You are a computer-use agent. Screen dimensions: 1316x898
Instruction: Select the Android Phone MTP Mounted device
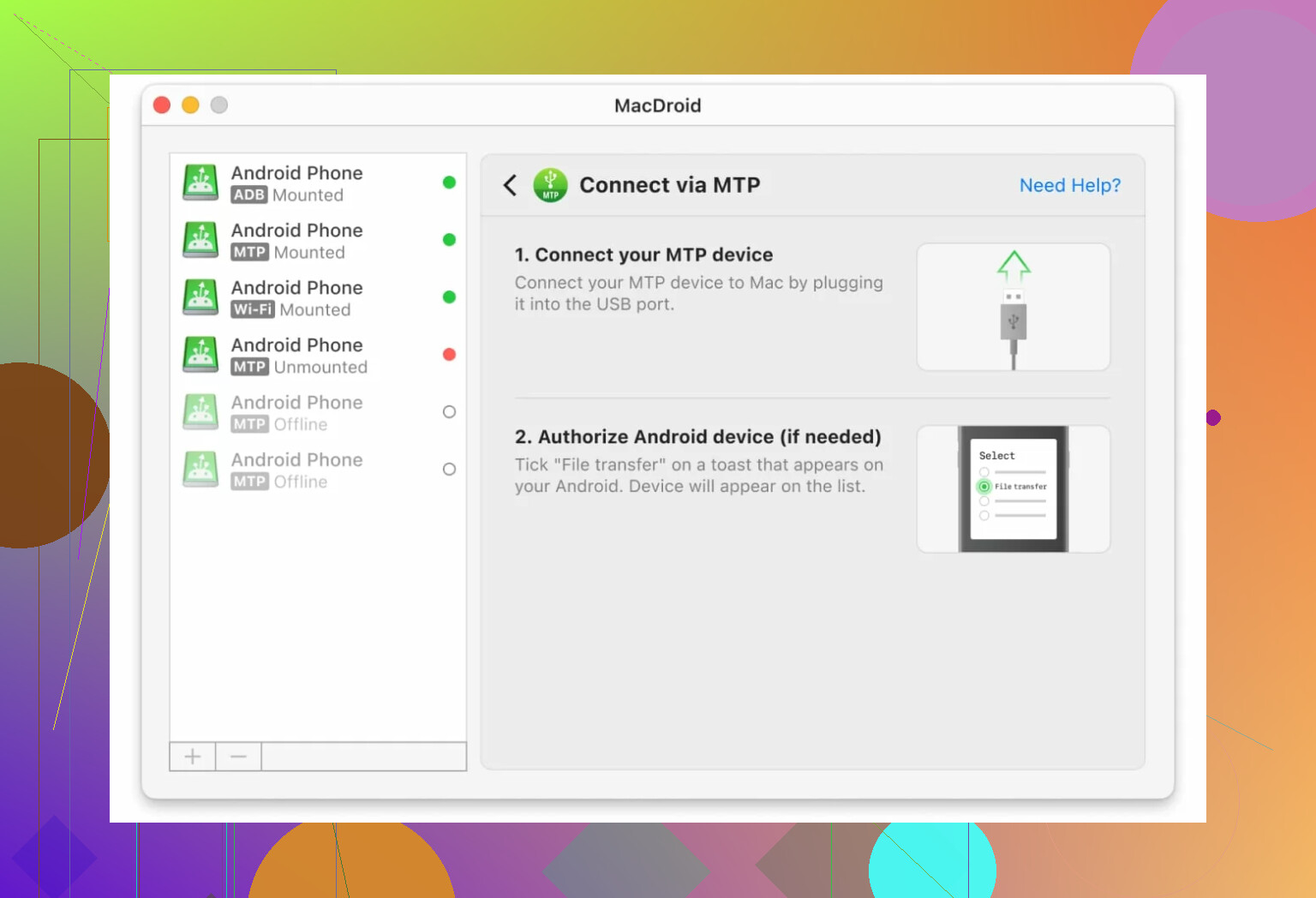pos(318,241)
